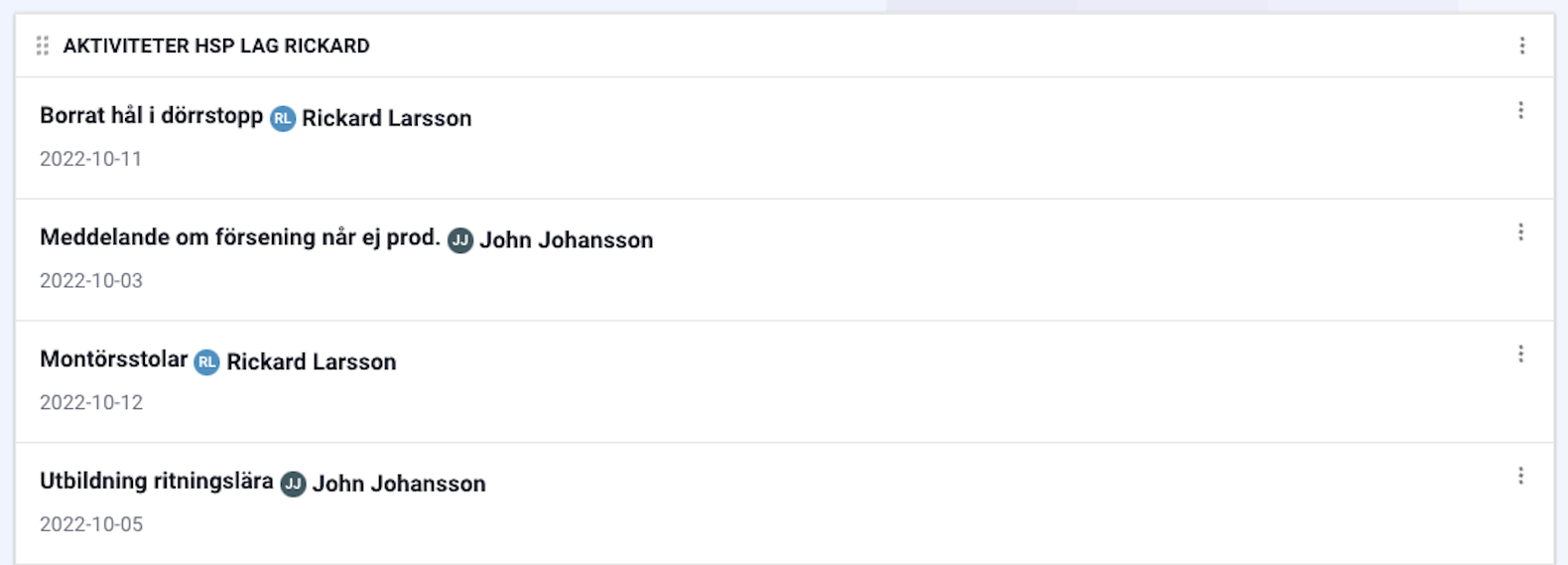This screenshot has width=1568, height=565.
Task: Open three-dot menu for Borrat hål i dörrstopp
Action: (x=1520, y=110)
